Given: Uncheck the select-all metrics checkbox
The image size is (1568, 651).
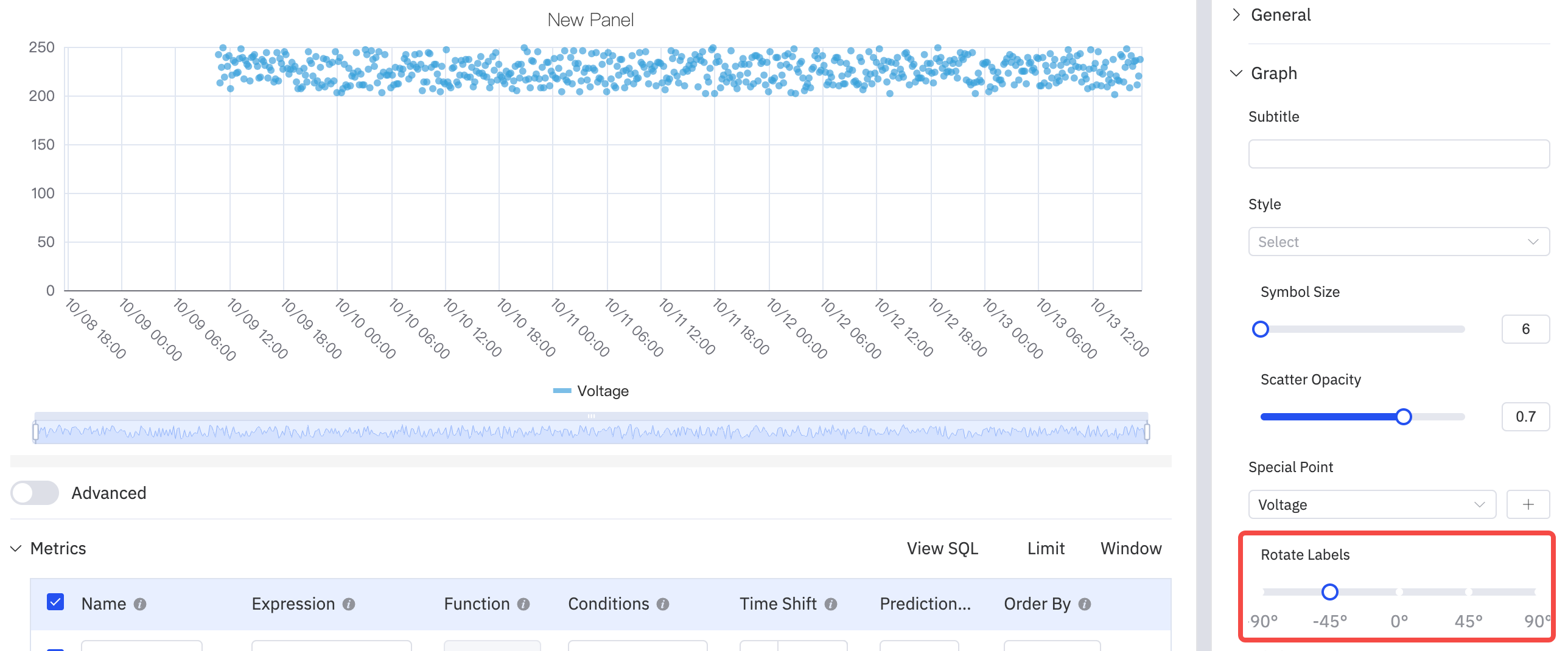Looking at the screenshot, I should pyautogui.click(x=55, y=602).
